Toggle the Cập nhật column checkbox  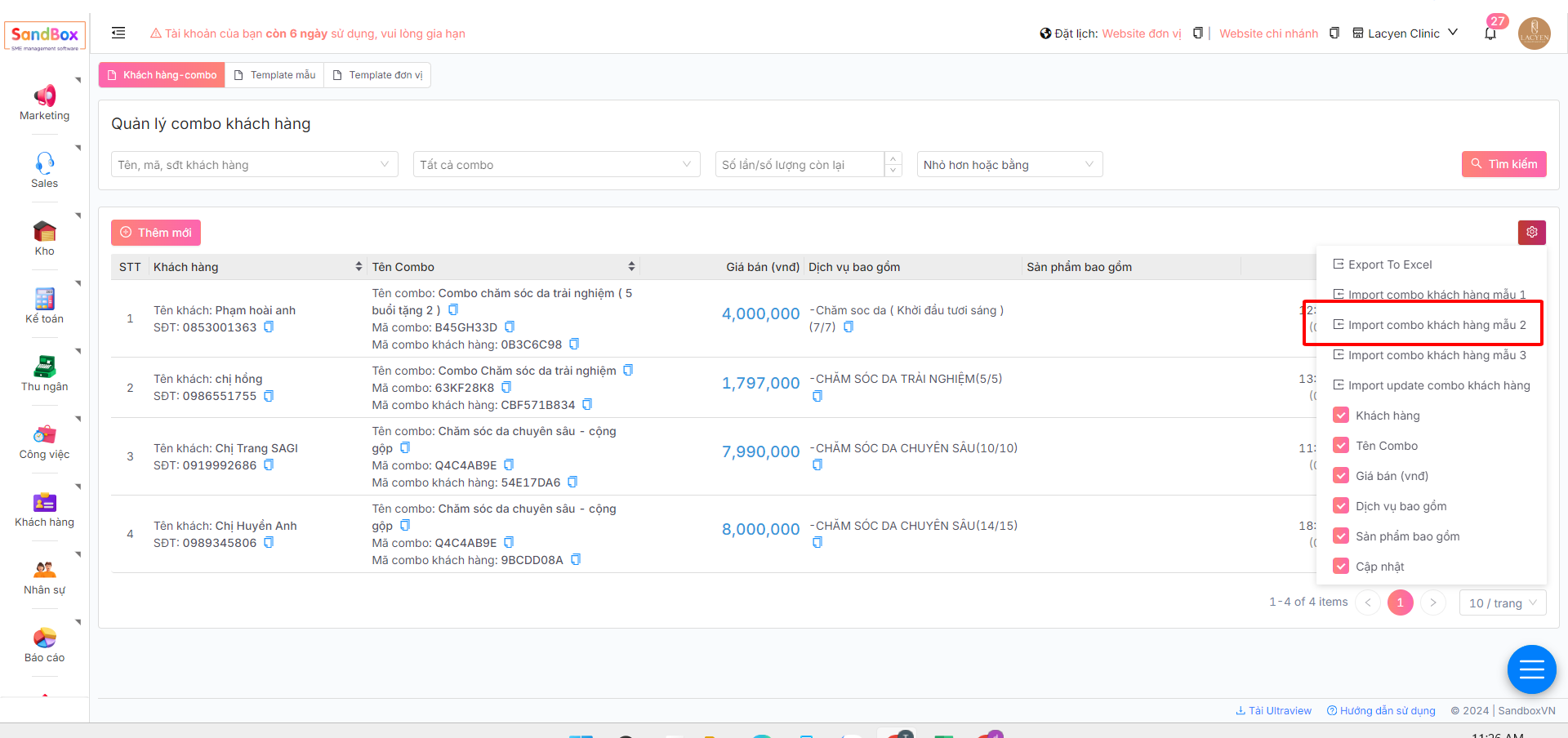click(x=1340, y=567)
